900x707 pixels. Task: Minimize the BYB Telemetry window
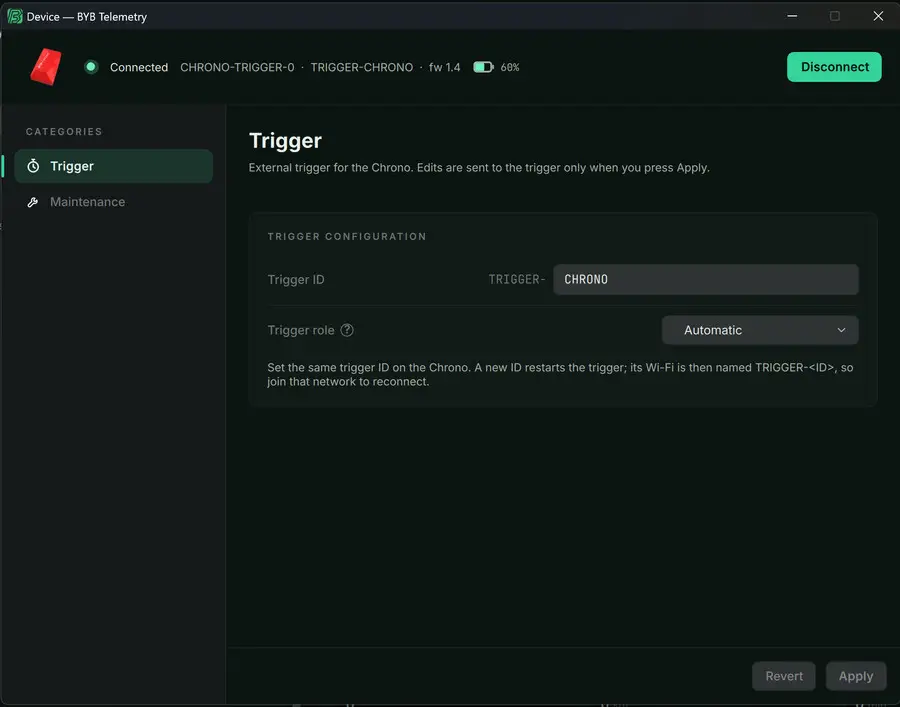792,16
